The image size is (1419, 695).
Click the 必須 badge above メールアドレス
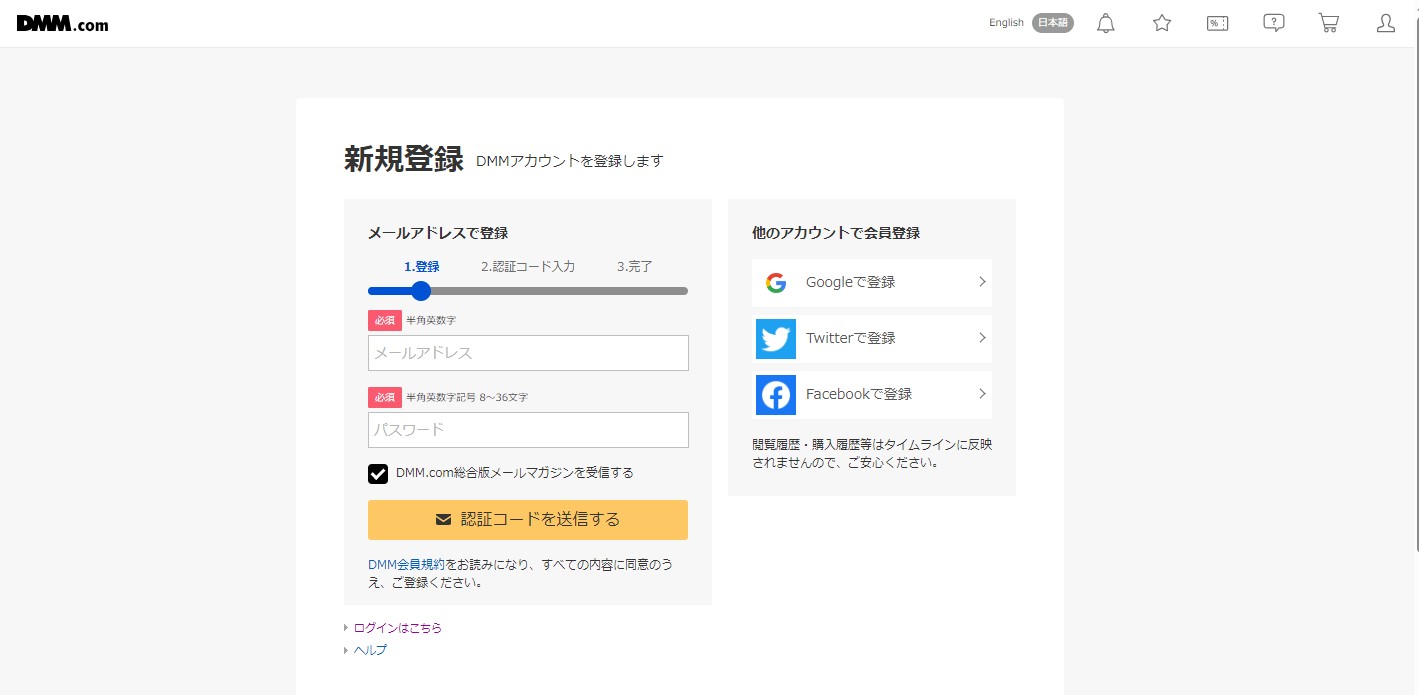pos(385,320)
